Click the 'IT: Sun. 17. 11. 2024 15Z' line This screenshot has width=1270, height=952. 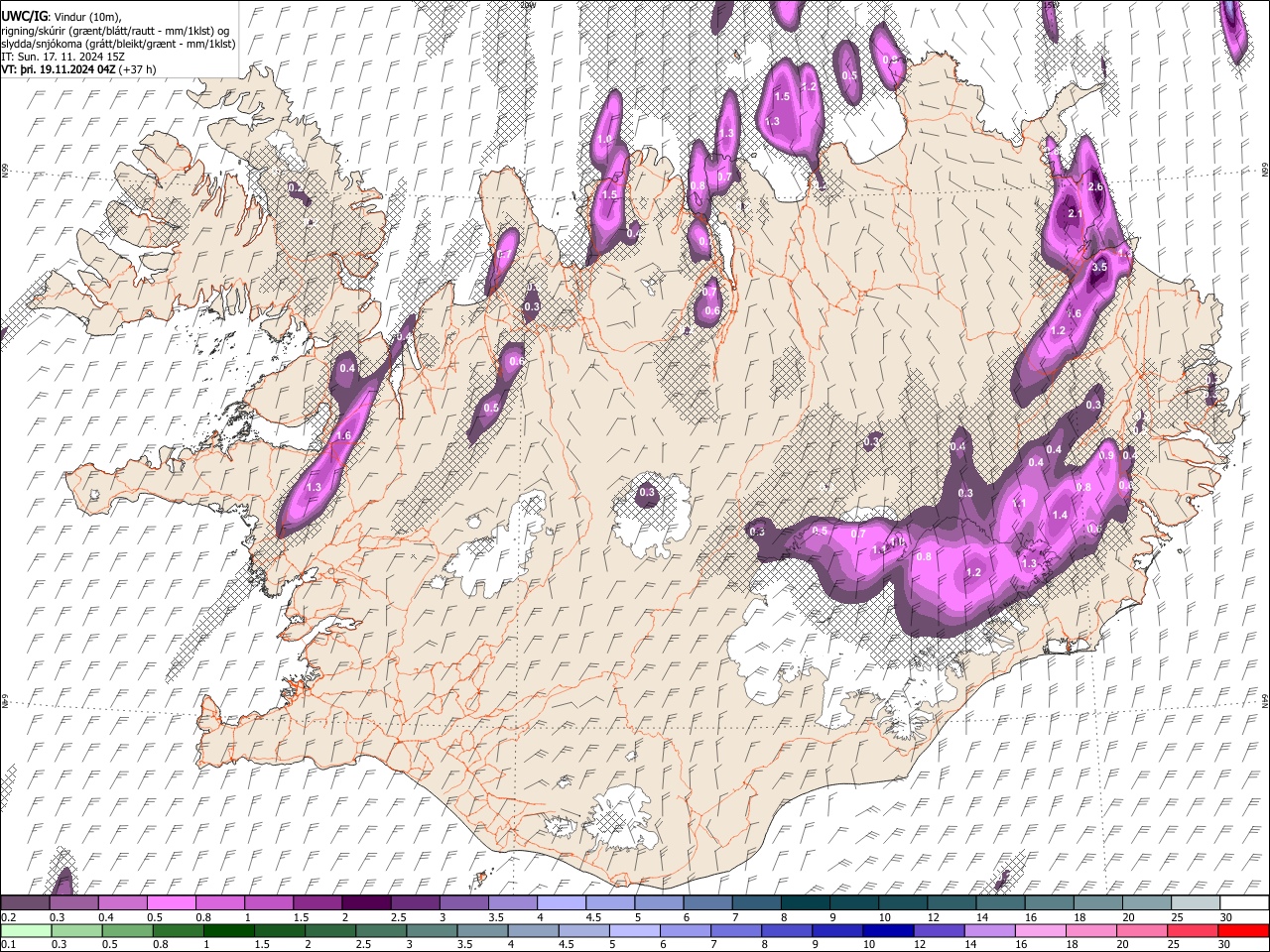63,57
